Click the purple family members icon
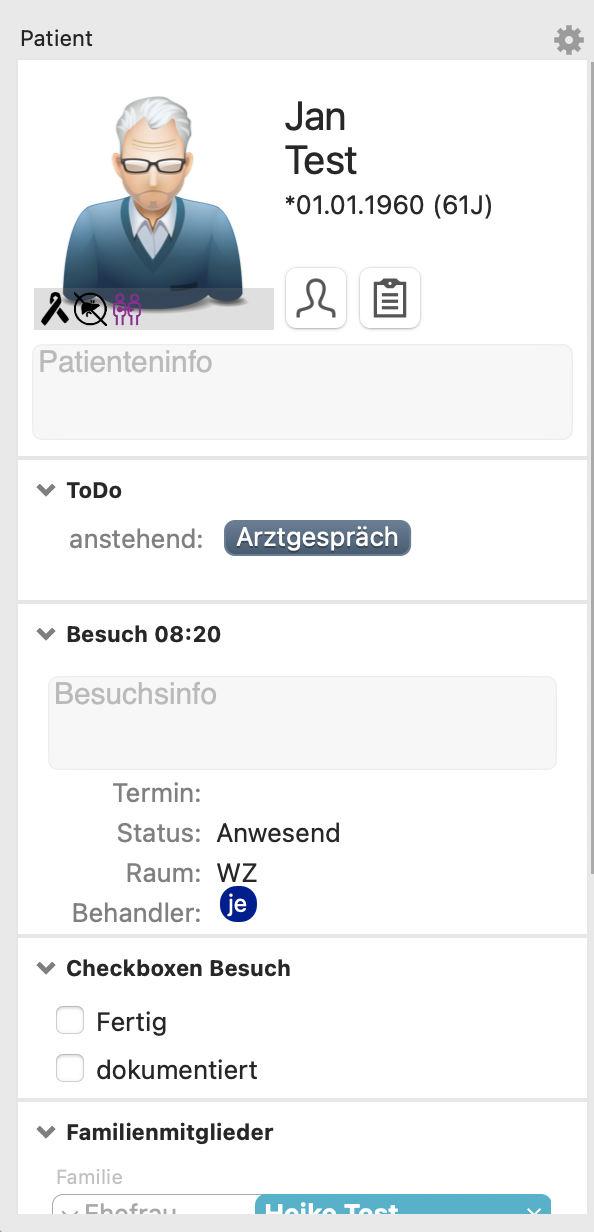 click(127, 309)
